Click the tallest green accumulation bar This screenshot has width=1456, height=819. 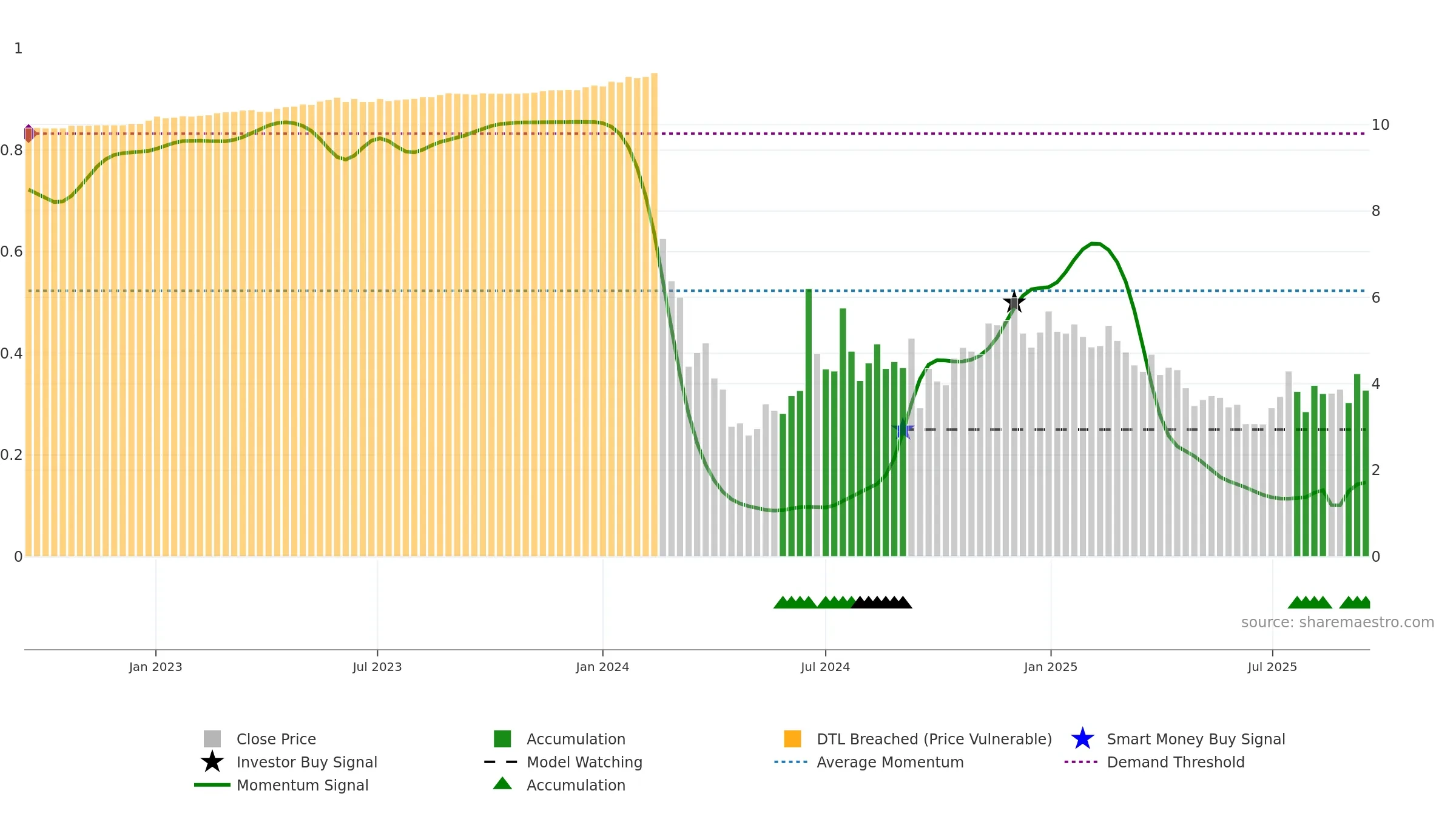pyautogui.click(x=809, y=425)
